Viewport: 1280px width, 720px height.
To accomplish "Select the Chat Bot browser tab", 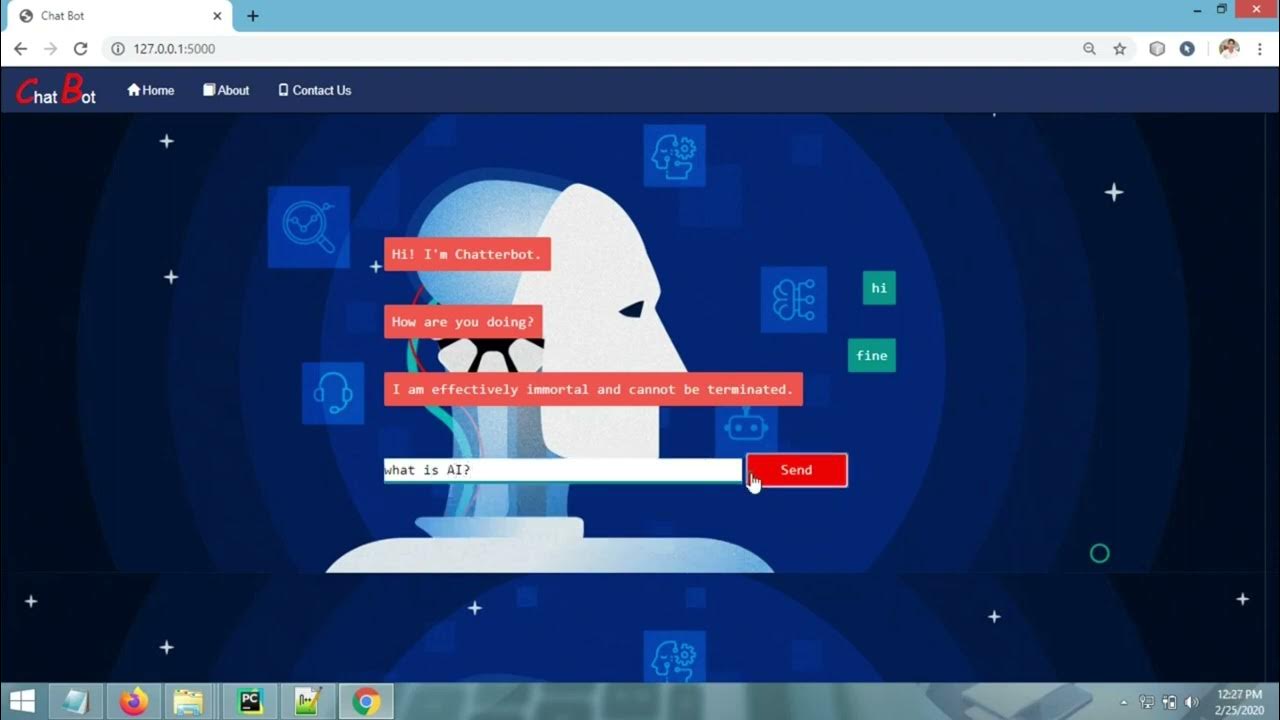I will click(x=120, y=16).
